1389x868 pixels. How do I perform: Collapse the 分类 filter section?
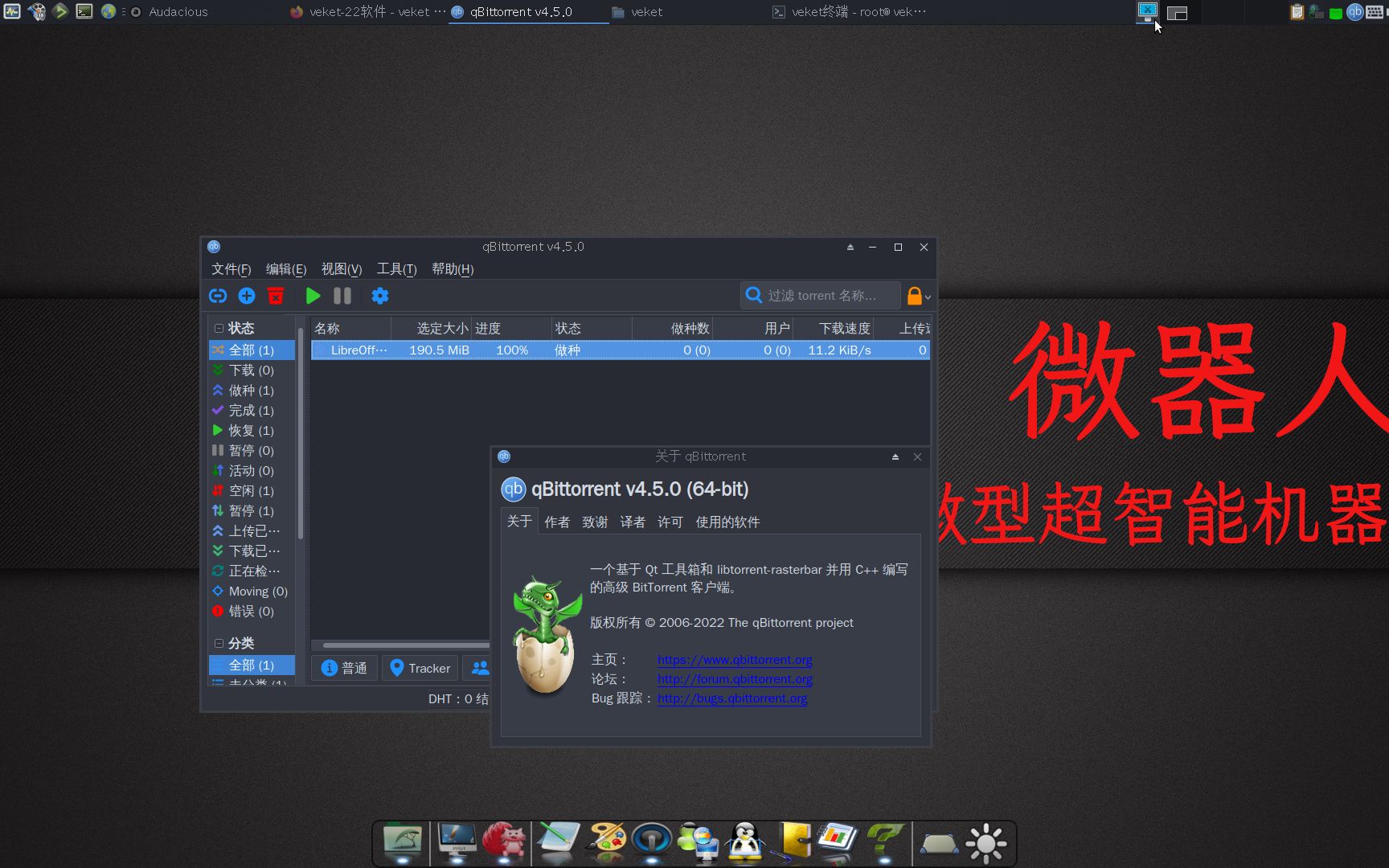point(219,644)
